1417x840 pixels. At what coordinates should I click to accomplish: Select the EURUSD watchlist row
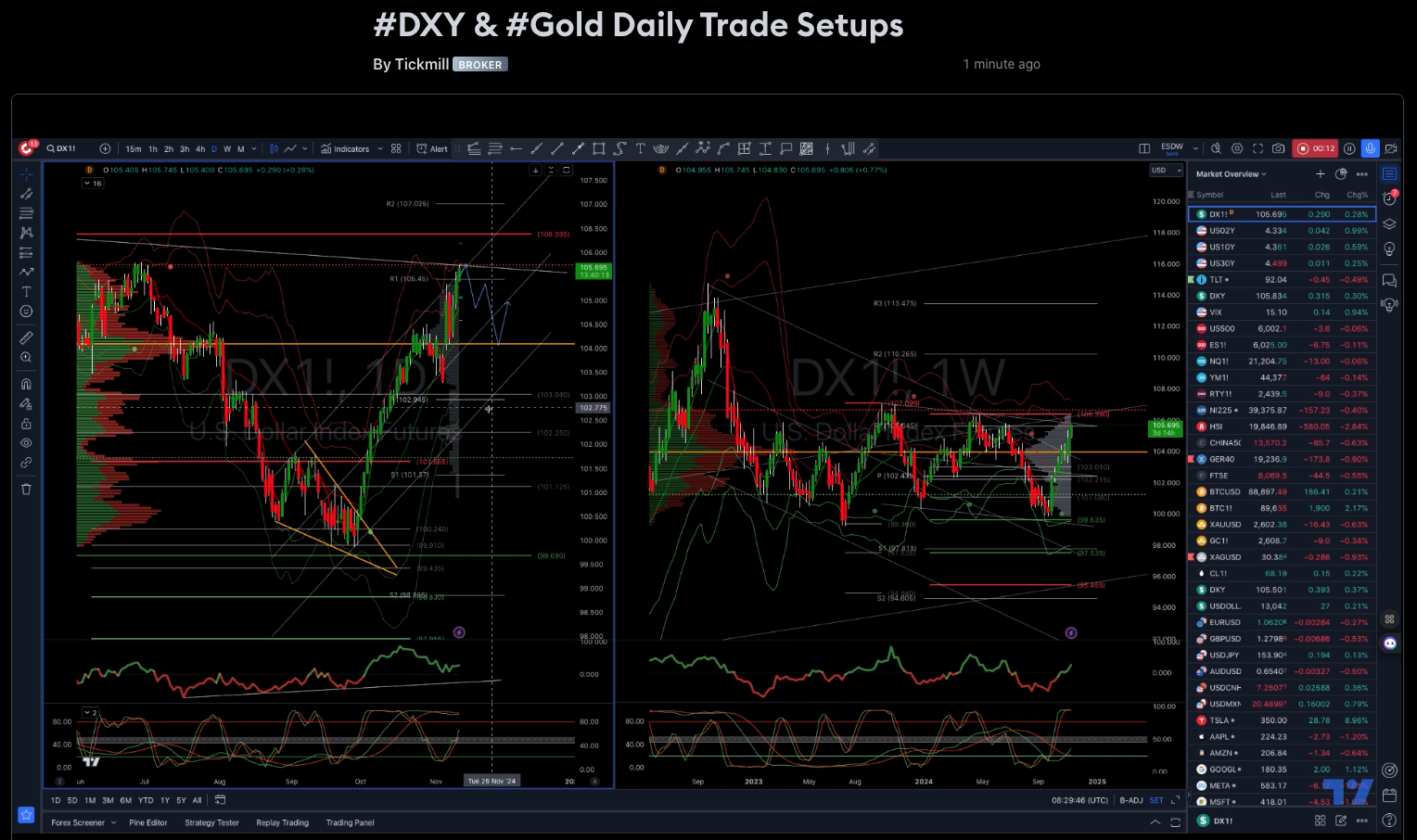[x=1282, y=623]
